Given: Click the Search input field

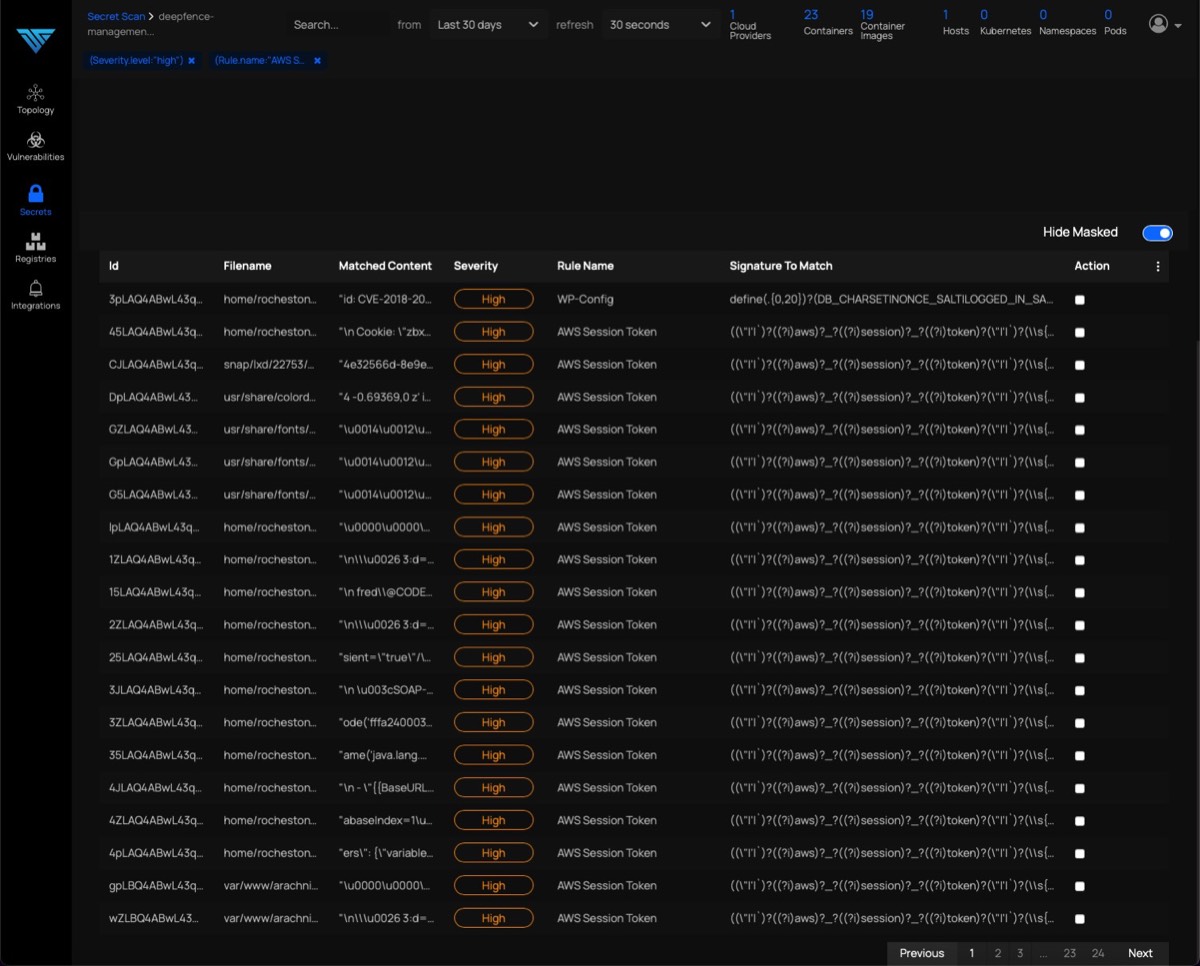Looking at the screenshot, I should point(335,25).
